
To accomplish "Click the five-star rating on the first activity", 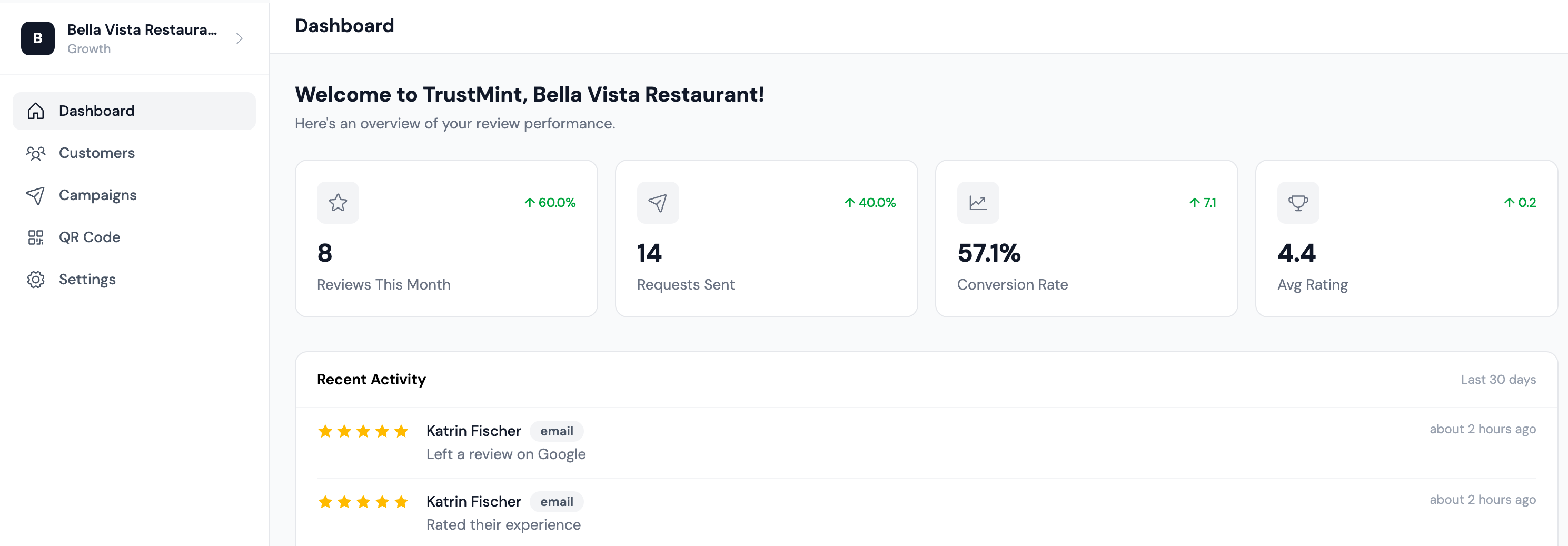I will [363, 431].
